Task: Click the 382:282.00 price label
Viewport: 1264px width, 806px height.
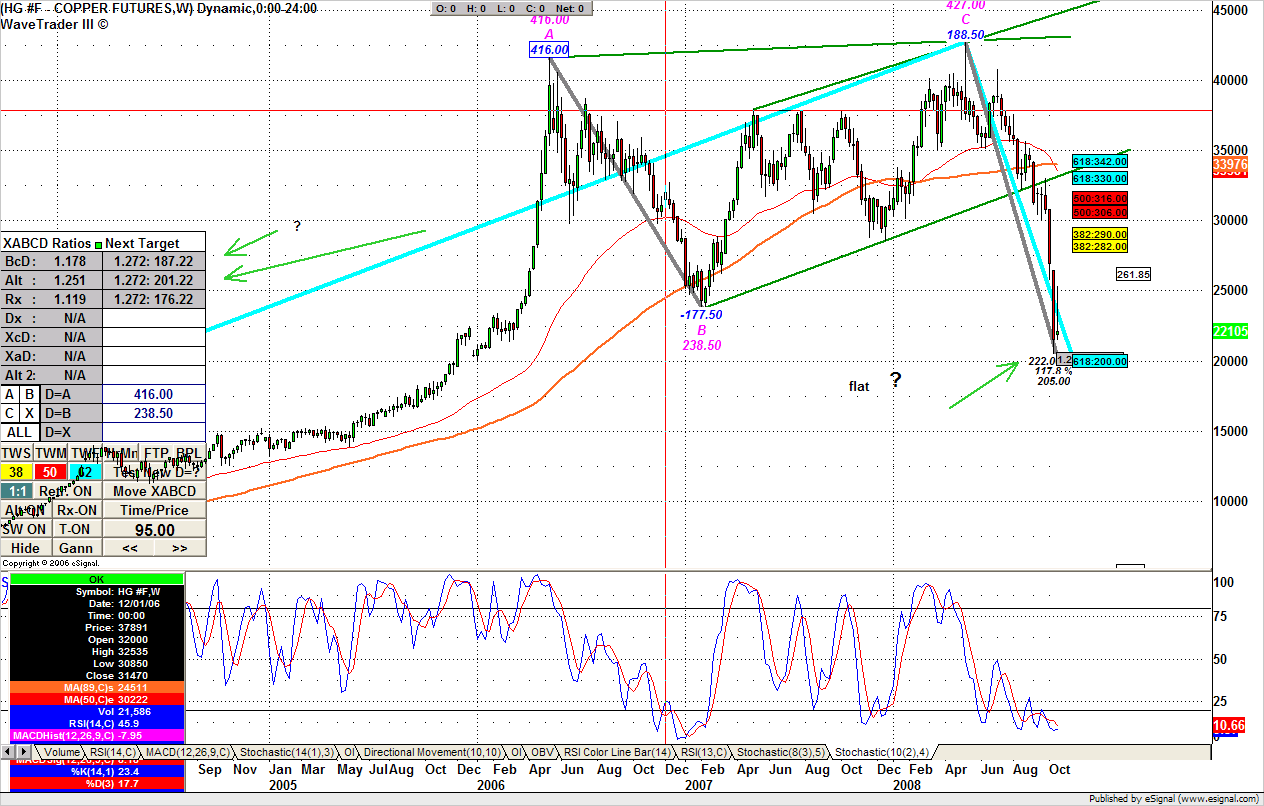Action: tap(1100, 246)
